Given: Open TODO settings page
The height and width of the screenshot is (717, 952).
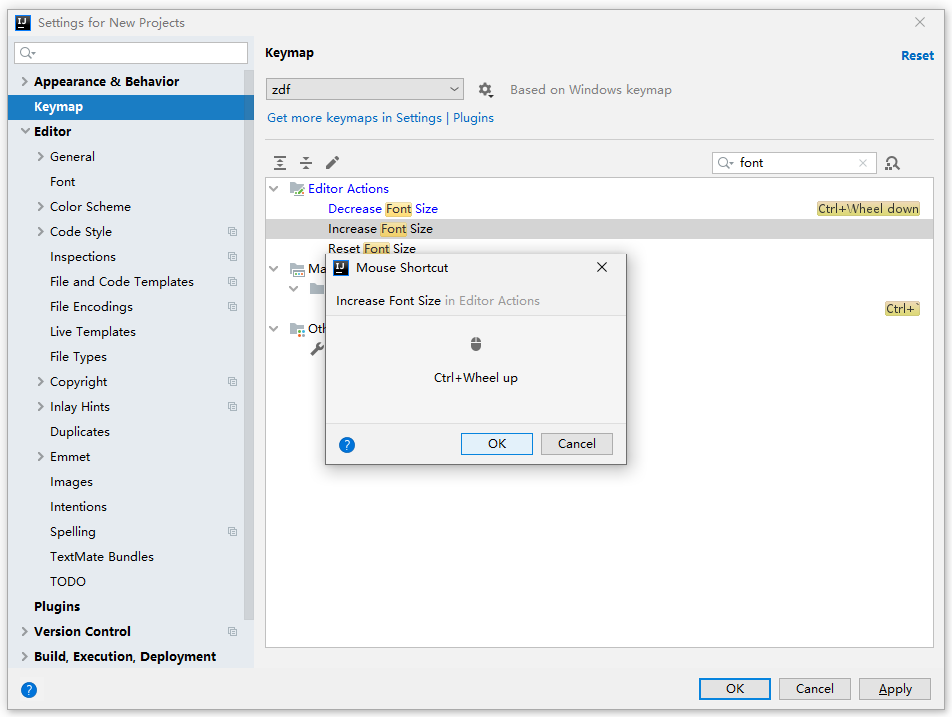Looking at the screenshot, I should (x=68, y=582).
